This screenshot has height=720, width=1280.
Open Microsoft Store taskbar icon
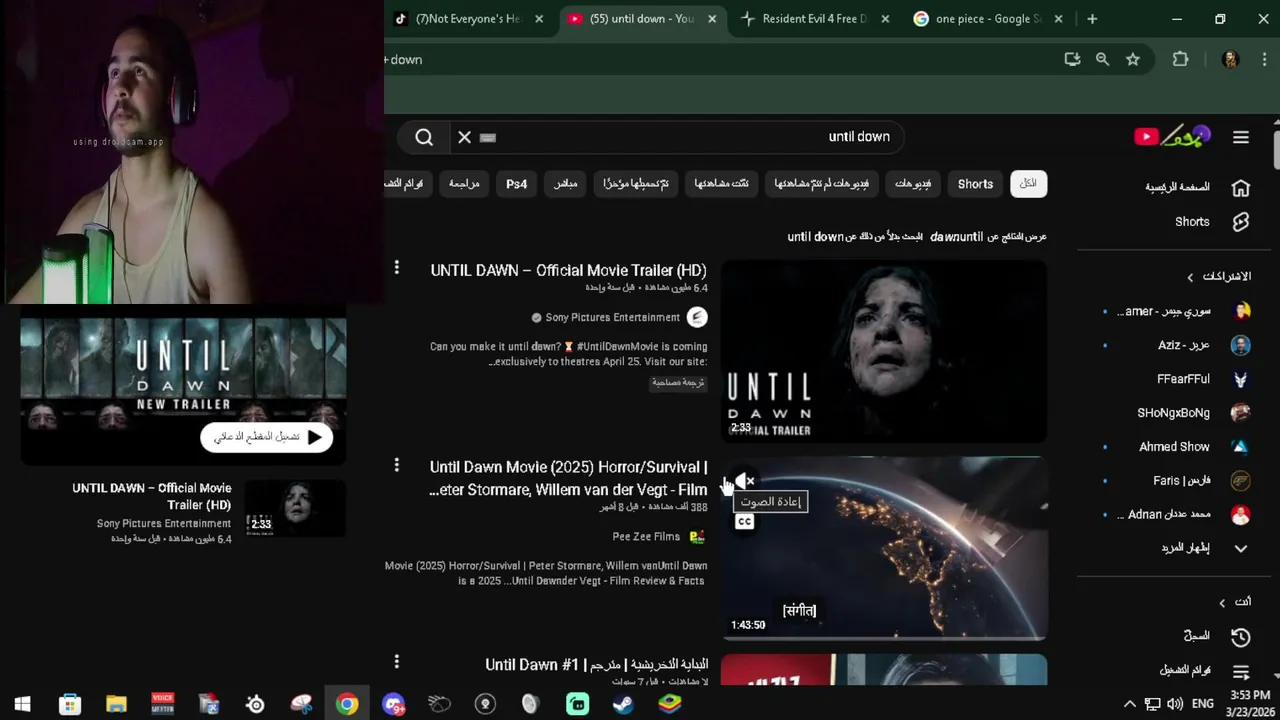point(69,704)
